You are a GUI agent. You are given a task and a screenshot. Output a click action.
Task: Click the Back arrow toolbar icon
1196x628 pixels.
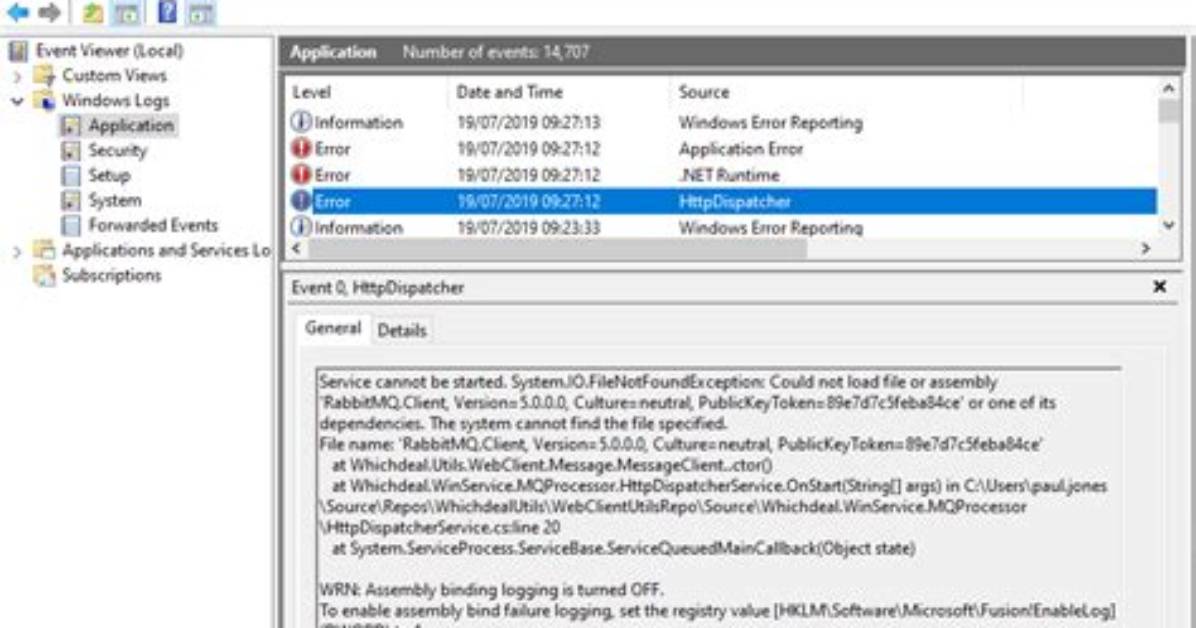(18, 12)
